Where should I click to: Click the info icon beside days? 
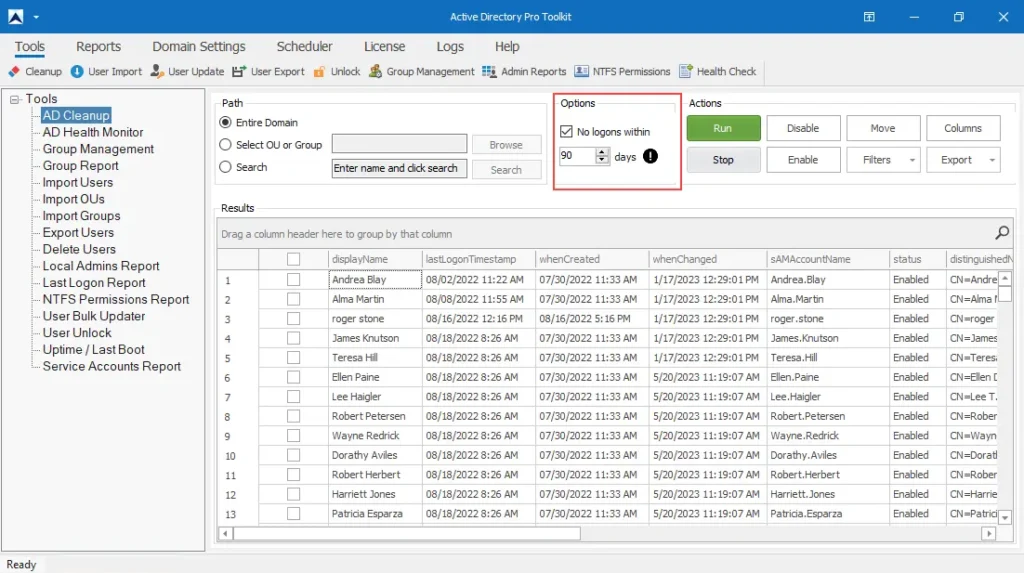[x=650, y=156]
